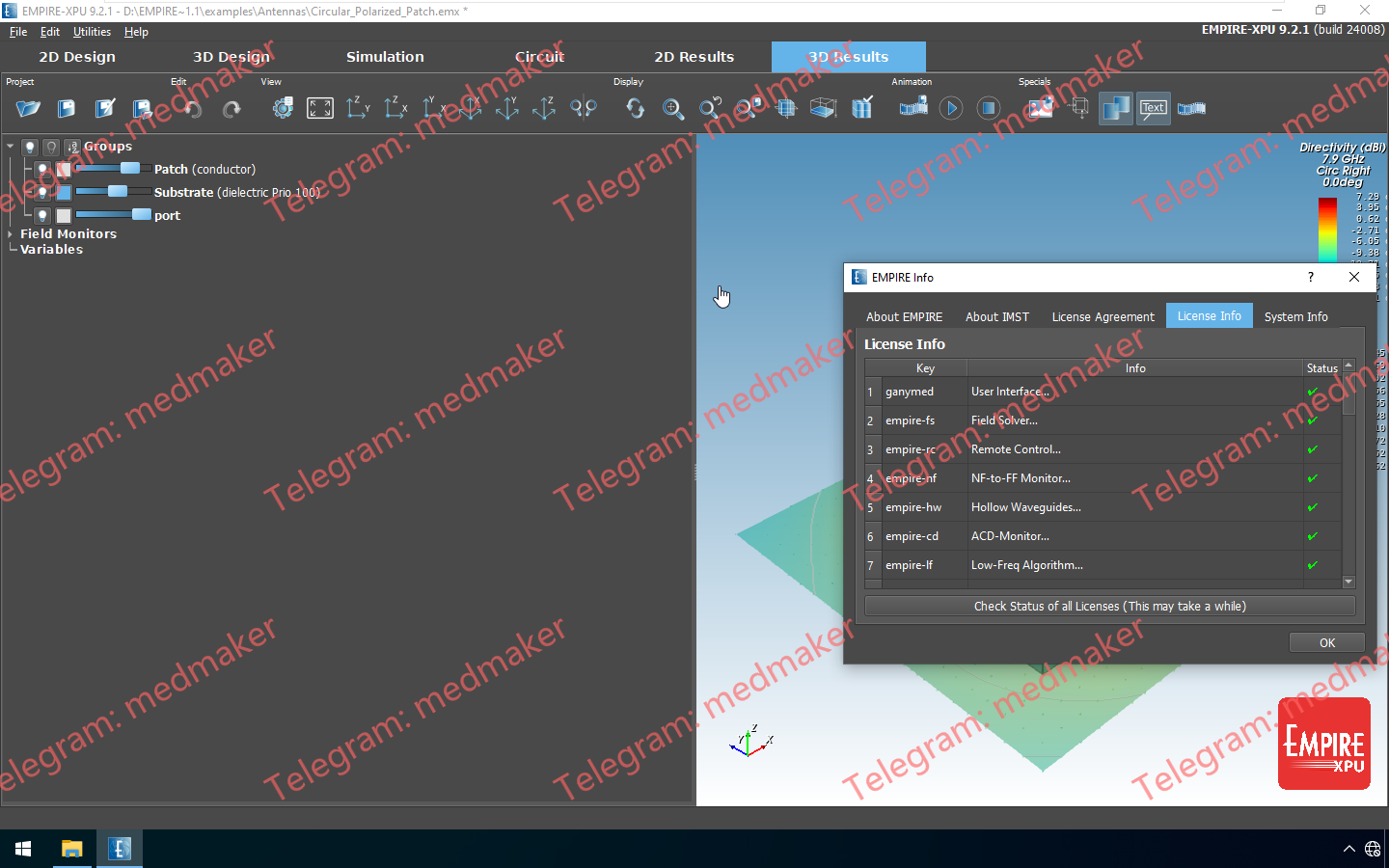Open the Edit menu
Image resolution: width=1389 pixels, height=868 pixels.
(50, 32)
